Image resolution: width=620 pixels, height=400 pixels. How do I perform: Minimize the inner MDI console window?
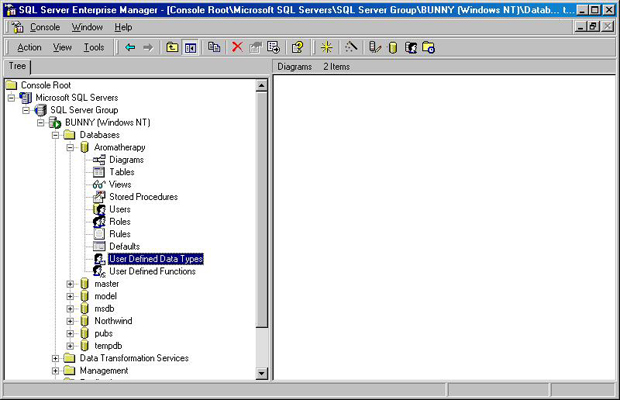click(x=580, y=26)
